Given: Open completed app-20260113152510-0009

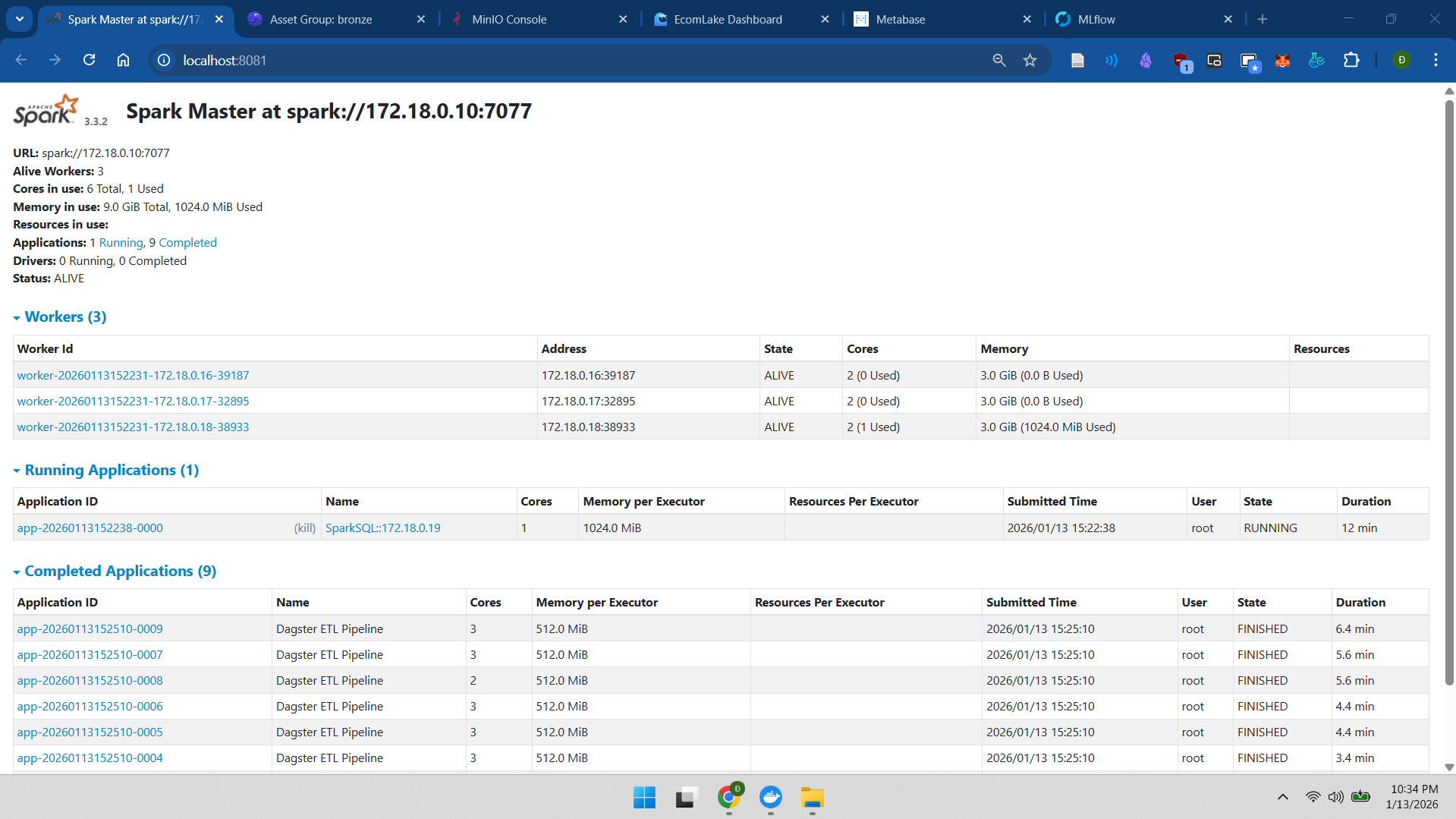Looking at the screenshot, I should pyautogui.click(x=90, y=628).
